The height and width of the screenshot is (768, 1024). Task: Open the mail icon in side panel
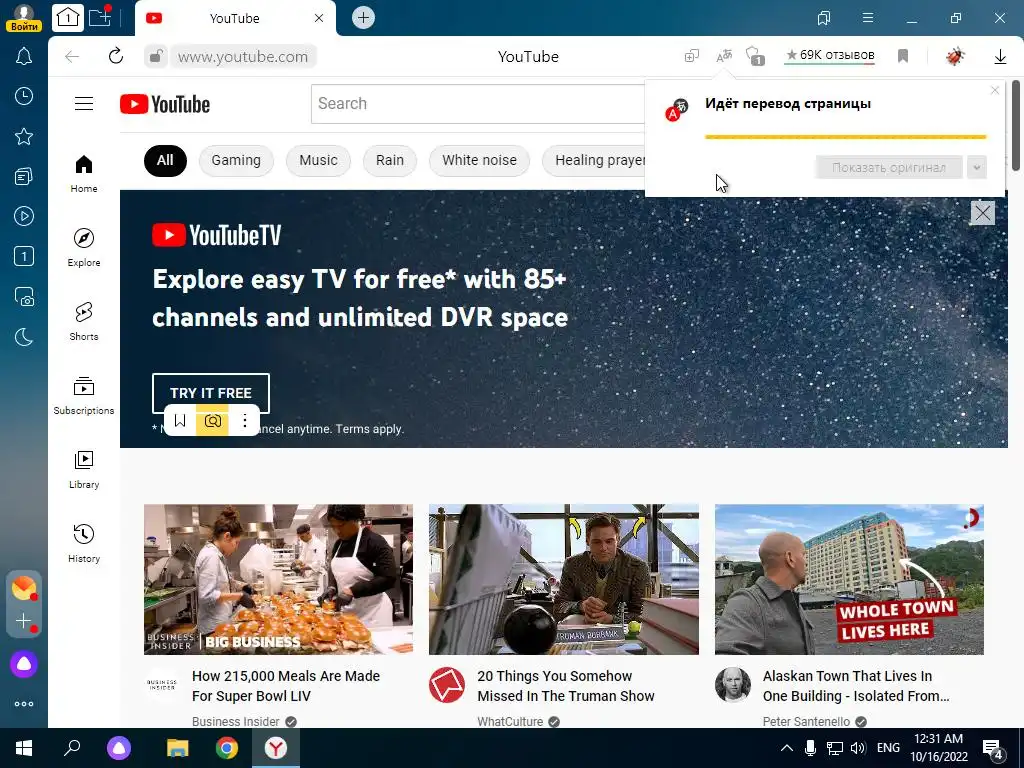(24, 588)
